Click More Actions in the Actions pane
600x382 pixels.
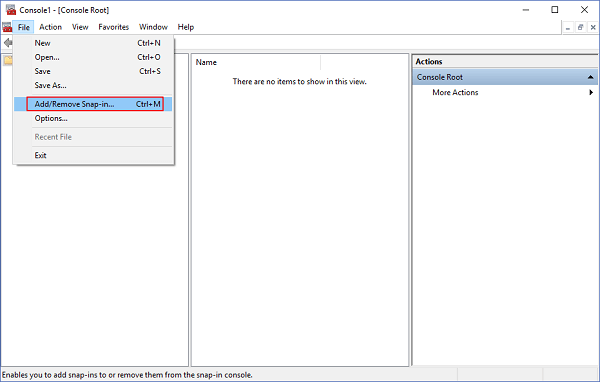coord(455,93)
